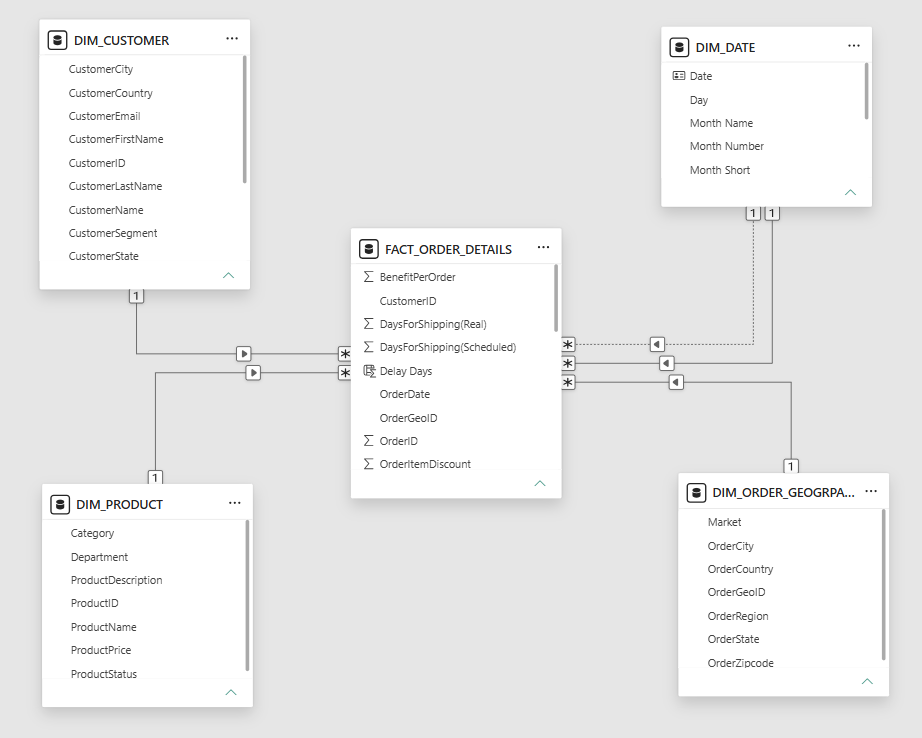Screen dimensions: 922x738
Task: Click the FACT_ORDER_DETAILS field list scrollbar
Action: [x=556, y=298]
